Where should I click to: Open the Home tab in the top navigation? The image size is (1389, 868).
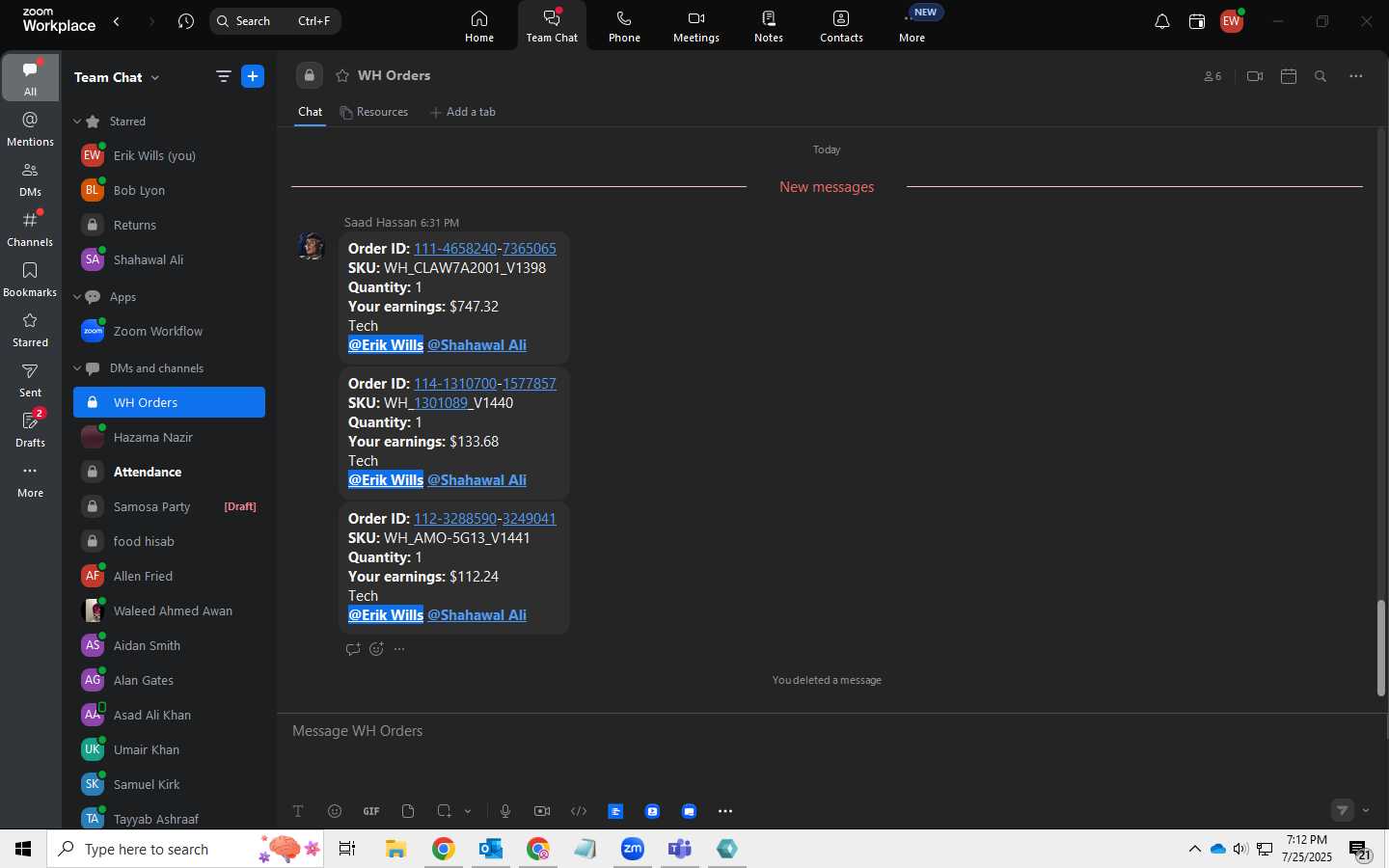(x=479, y=26)
